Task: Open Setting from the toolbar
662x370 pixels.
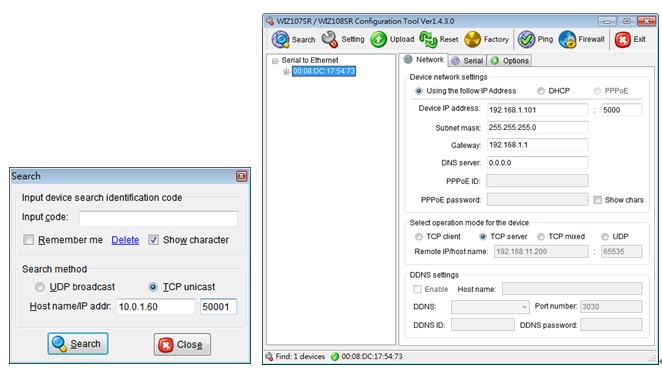Action: point(330,39)
